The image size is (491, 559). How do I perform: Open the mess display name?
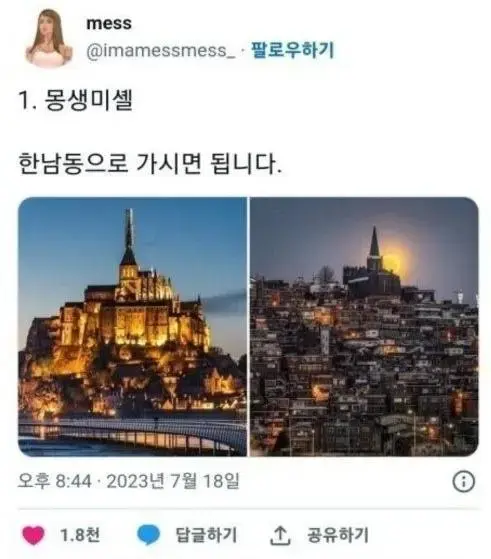pos(109,24)
